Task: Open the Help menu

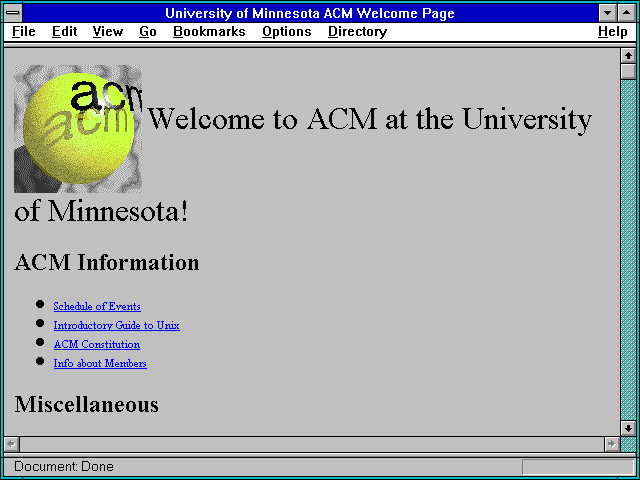Action: 613,31
